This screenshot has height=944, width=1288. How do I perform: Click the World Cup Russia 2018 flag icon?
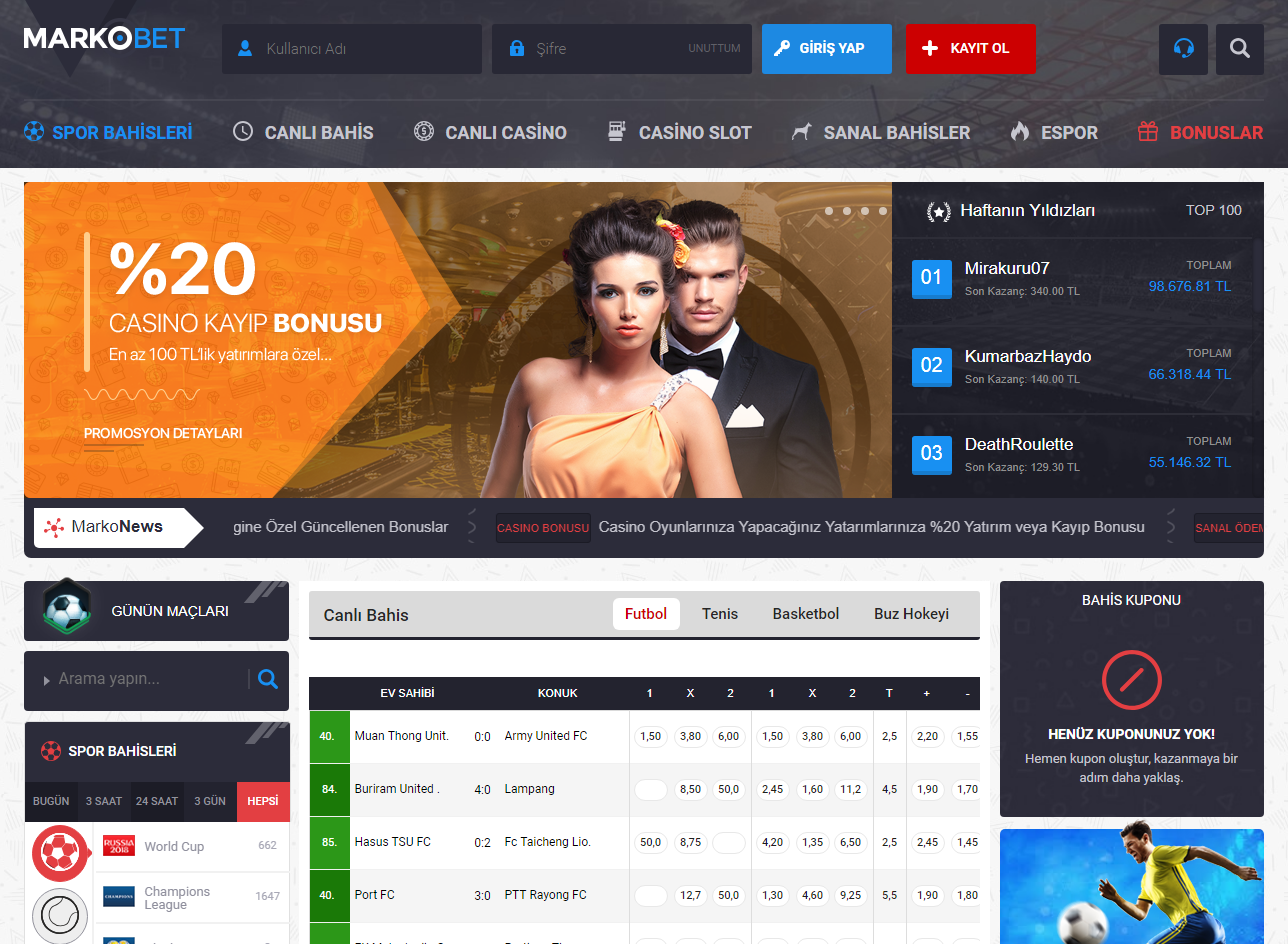click(119, 846)
